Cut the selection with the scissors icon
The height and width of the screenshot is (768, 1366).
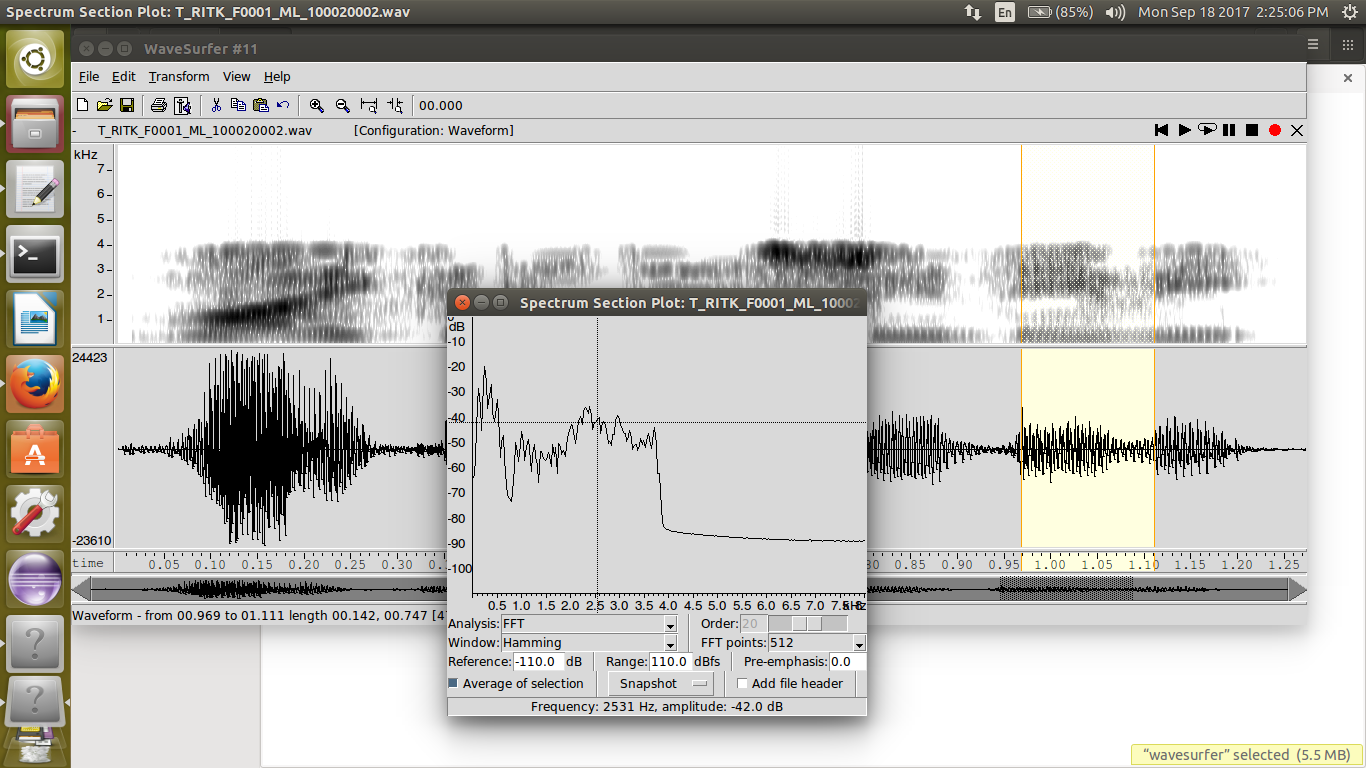click(x=215, y=105)
